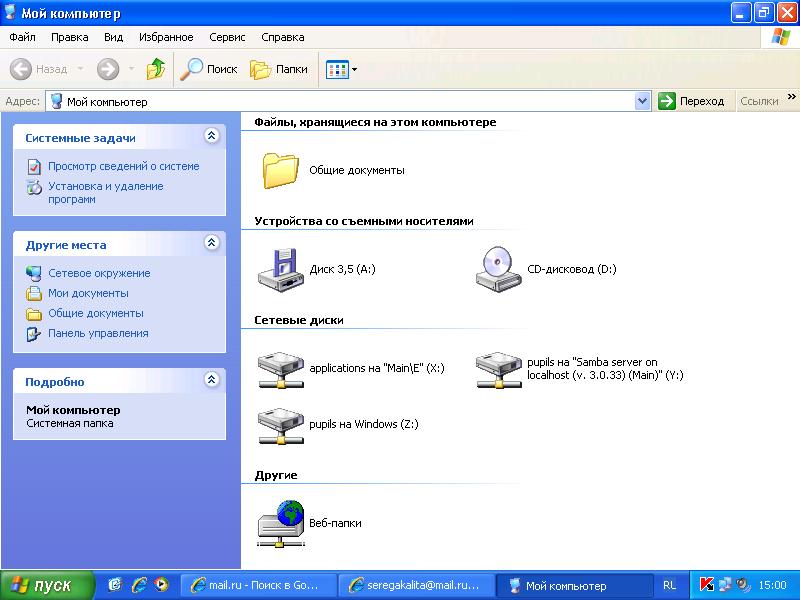Select pupils на Windows (Z:) network drive
This screenshot has width=800, height=600.
click(279, 423)
